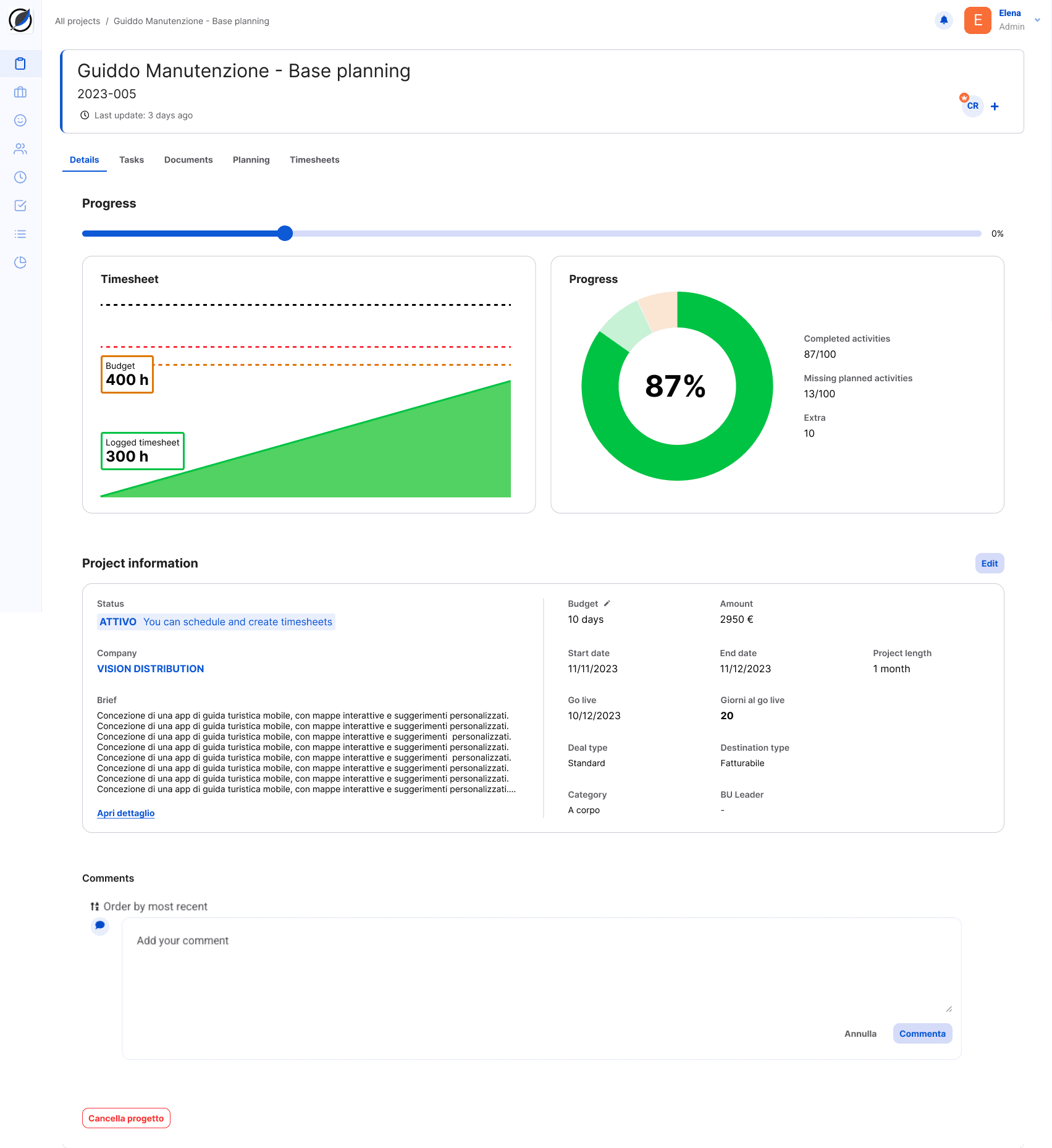Click the Category A corpo value
Viewport: 1052px width, 1148px height.
point(584,810)
